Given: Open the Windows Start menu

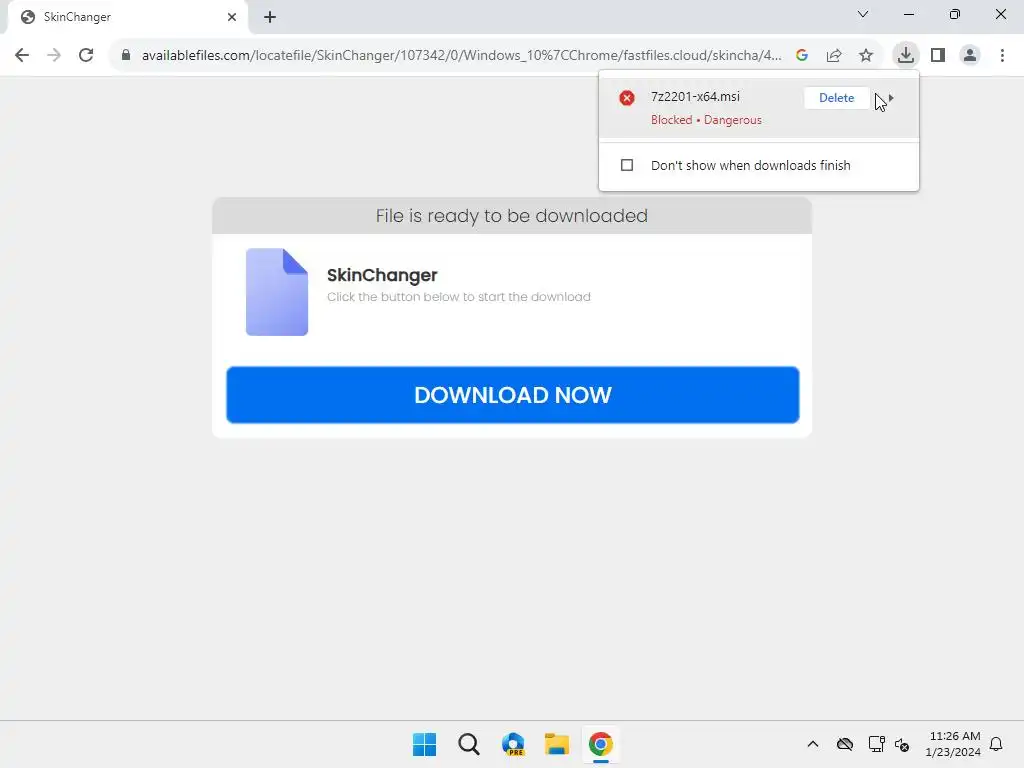Looking at the screenshot, I should pos(424,744).
